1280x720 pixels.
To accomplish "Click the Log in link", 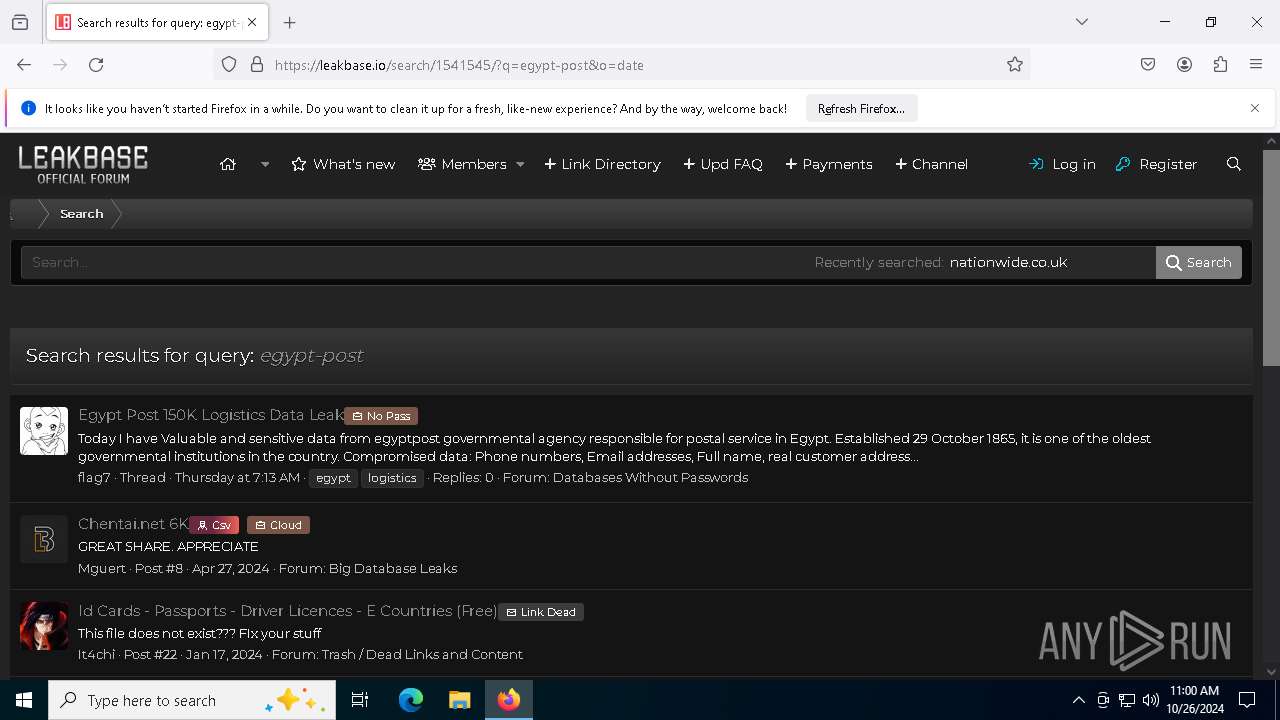I will 1062,164.
